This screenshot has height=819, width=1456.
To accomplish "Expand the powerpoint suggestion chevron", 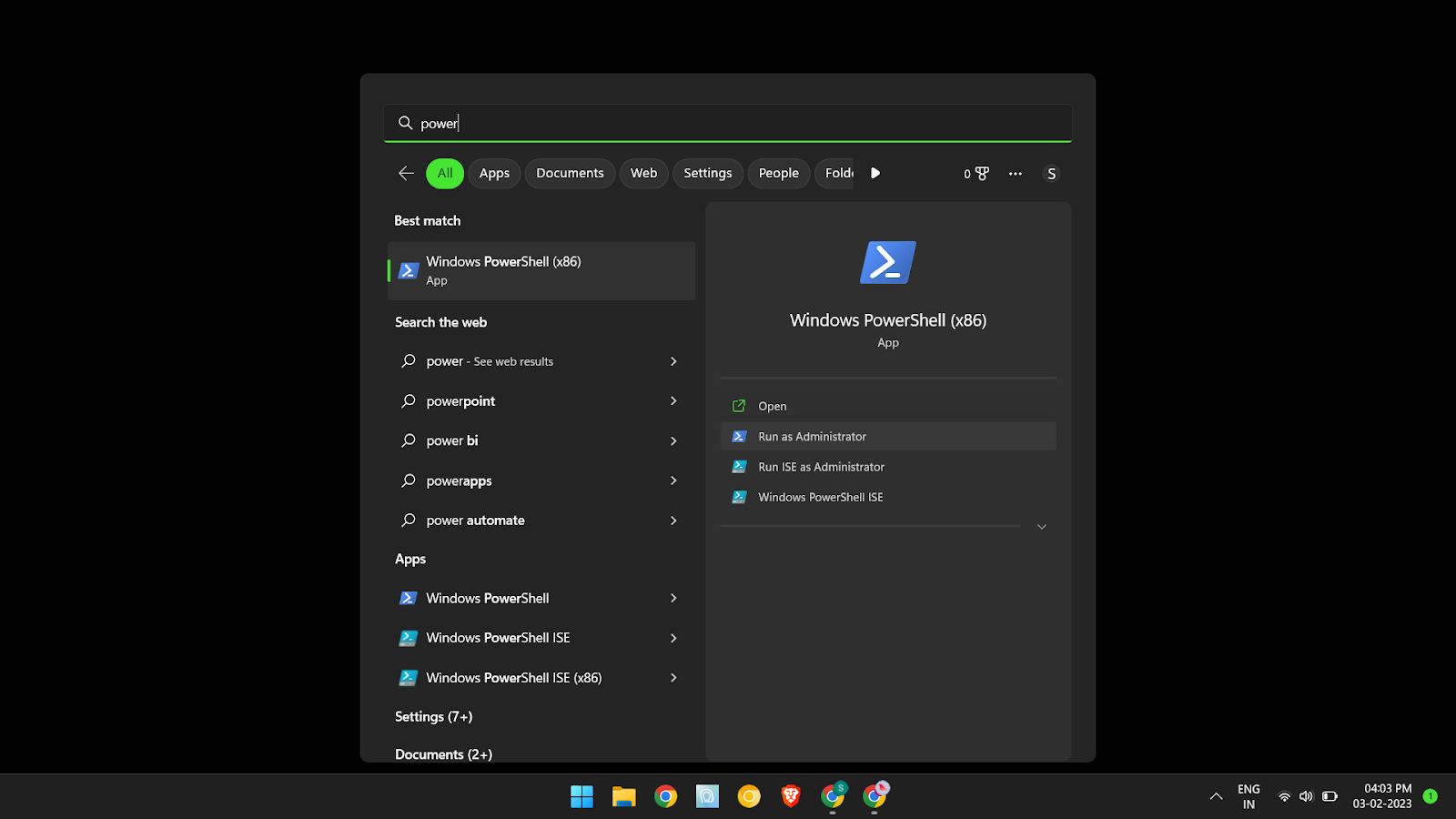I will pyautogui.click(x=673, y=401).
